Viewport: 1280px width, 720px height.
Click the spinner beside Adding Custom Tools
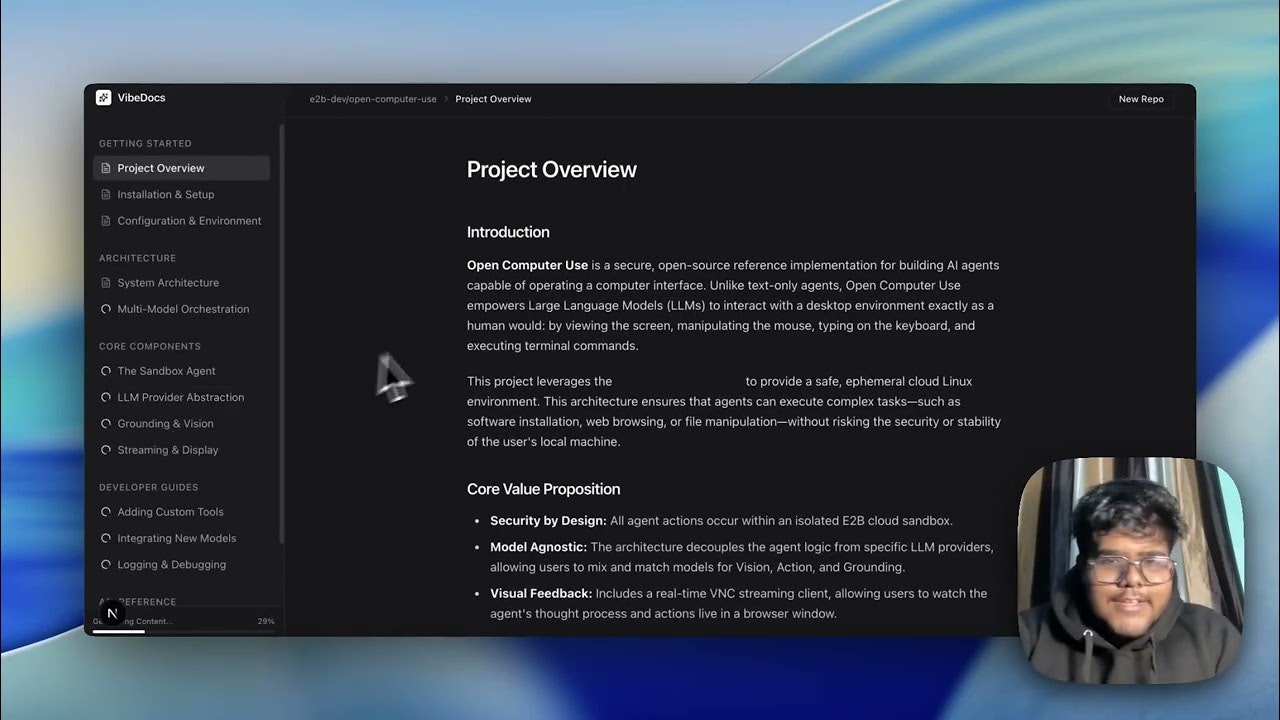(105, 511)
